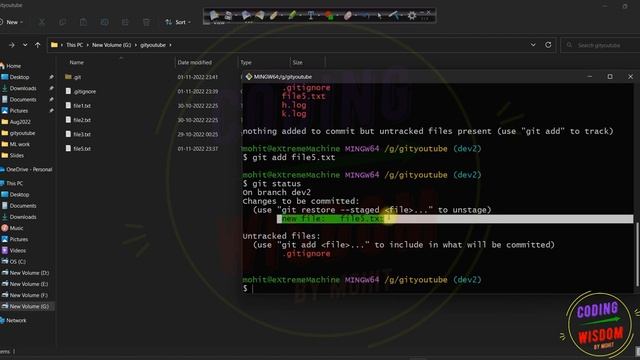640x360 pixels.
Task: Click gityoutube breadcrumb segment
Action: [153, 45]
